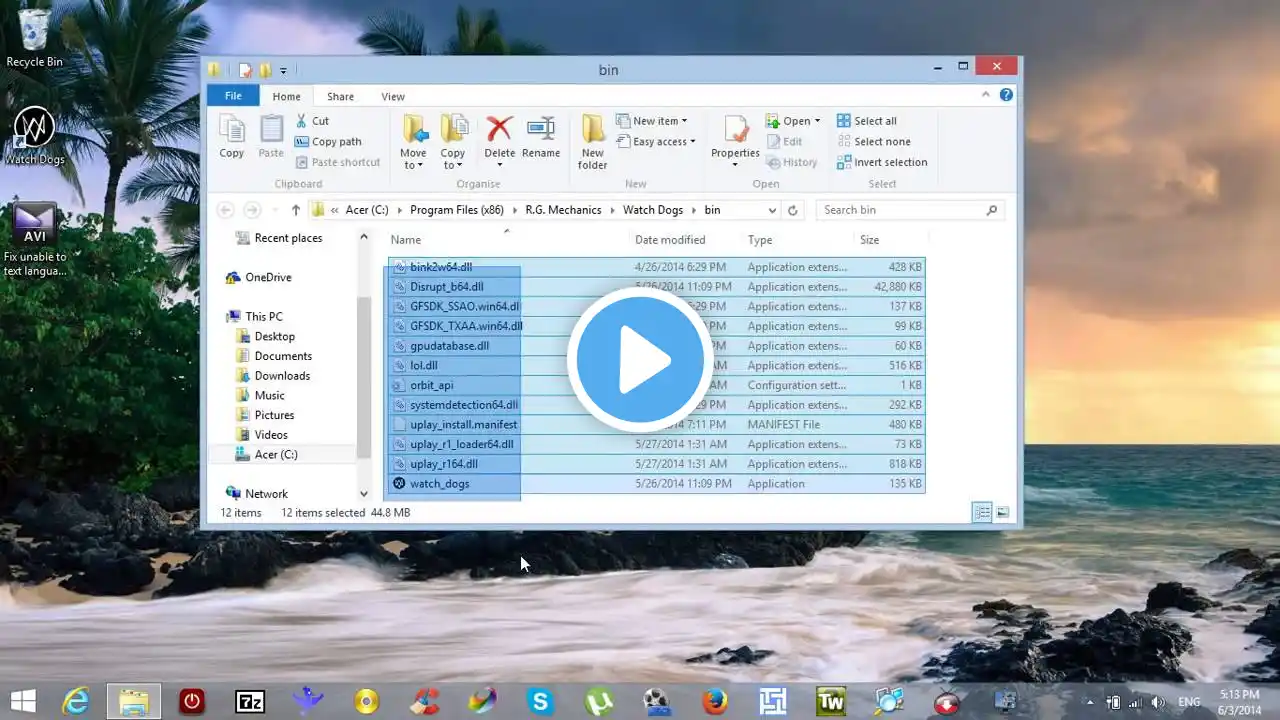Open the File menu tab
This screenshot has height=720, width=1280.
(233, 96)
